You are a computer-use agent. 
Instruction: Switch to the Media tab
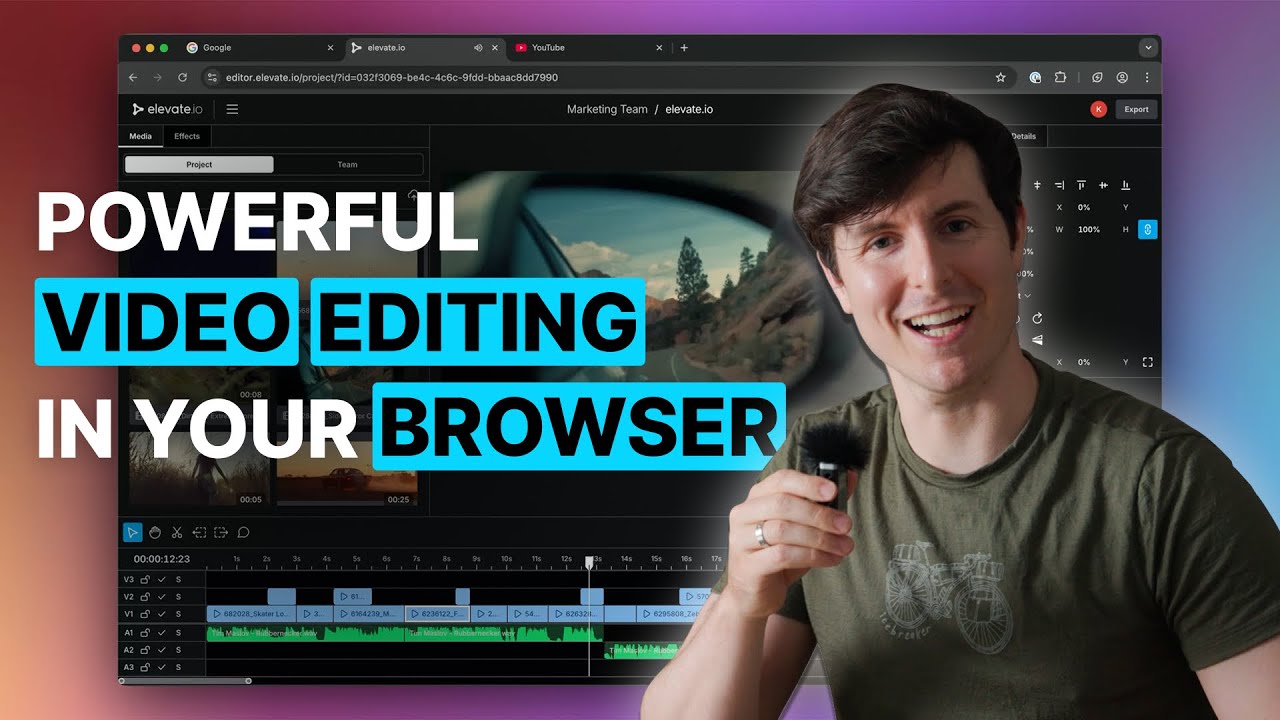pos(141,136)
